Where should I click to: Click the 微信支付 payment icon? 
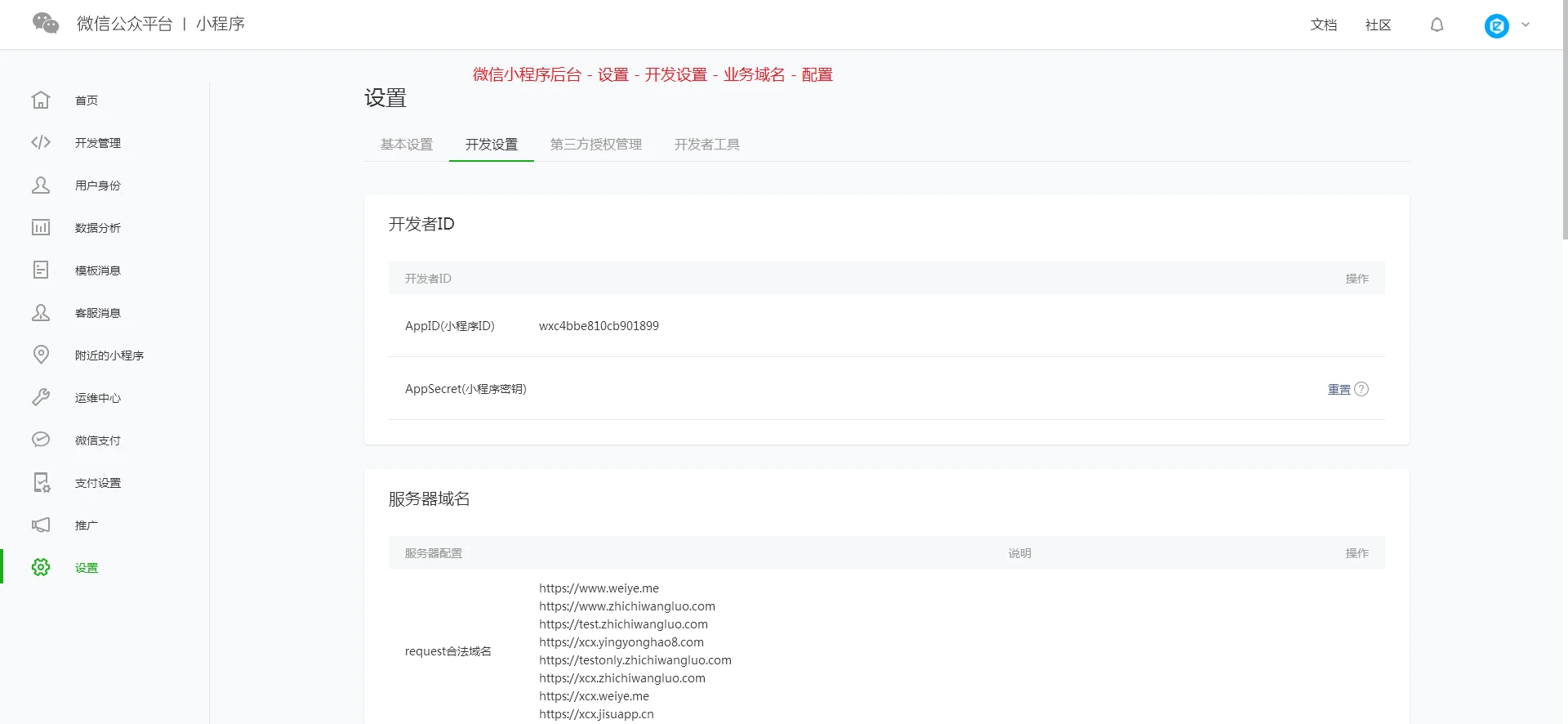click(x=41, y=440)
